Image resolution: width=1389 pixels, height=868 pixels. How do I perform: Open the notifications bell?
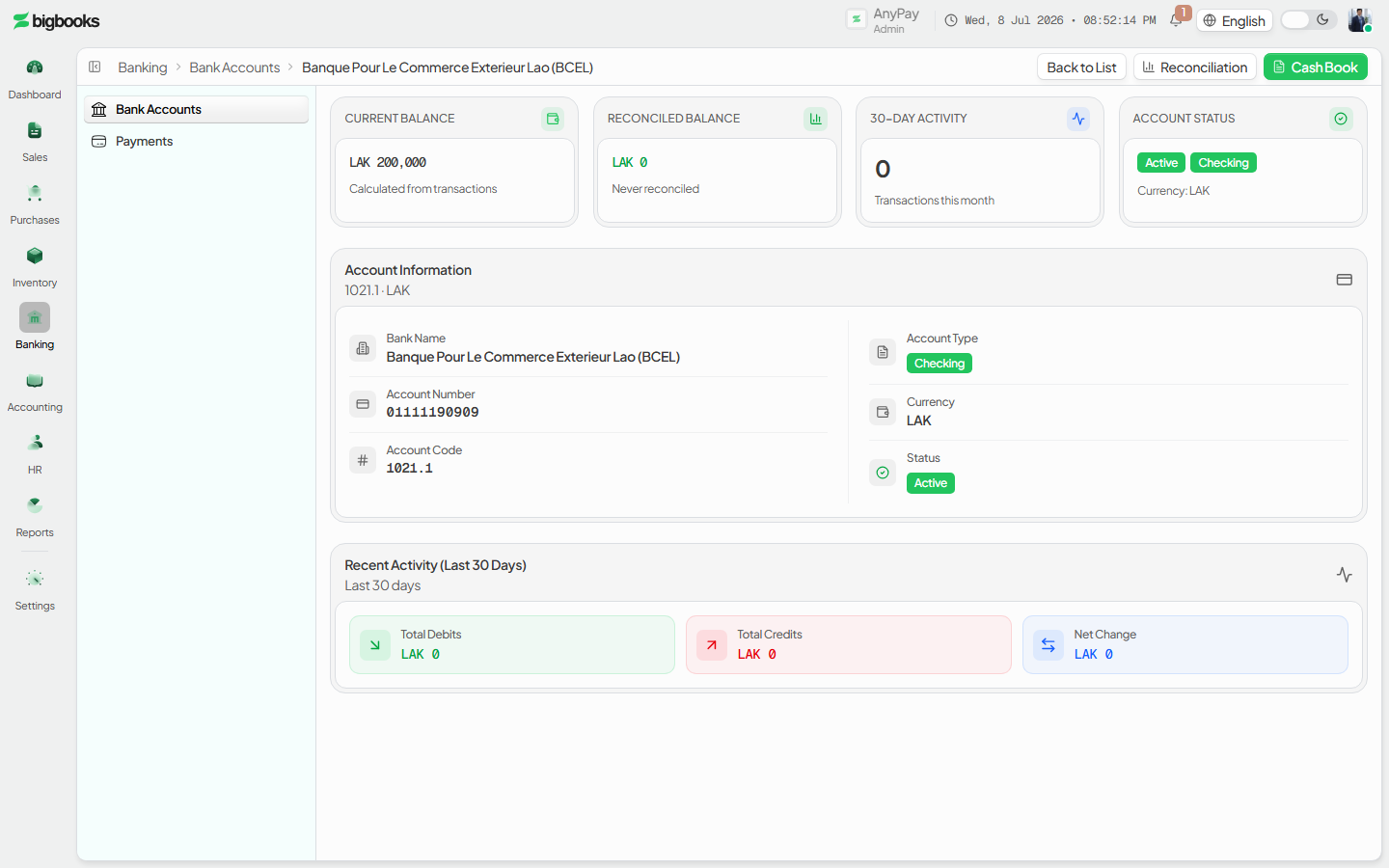point(1176,20)
